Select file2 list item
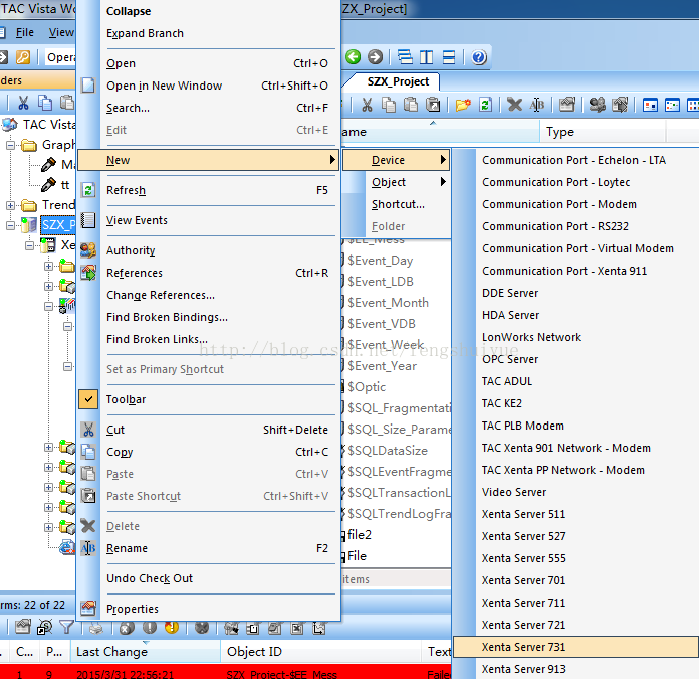Viewport: 699px width, 679px height. point(359,534)
